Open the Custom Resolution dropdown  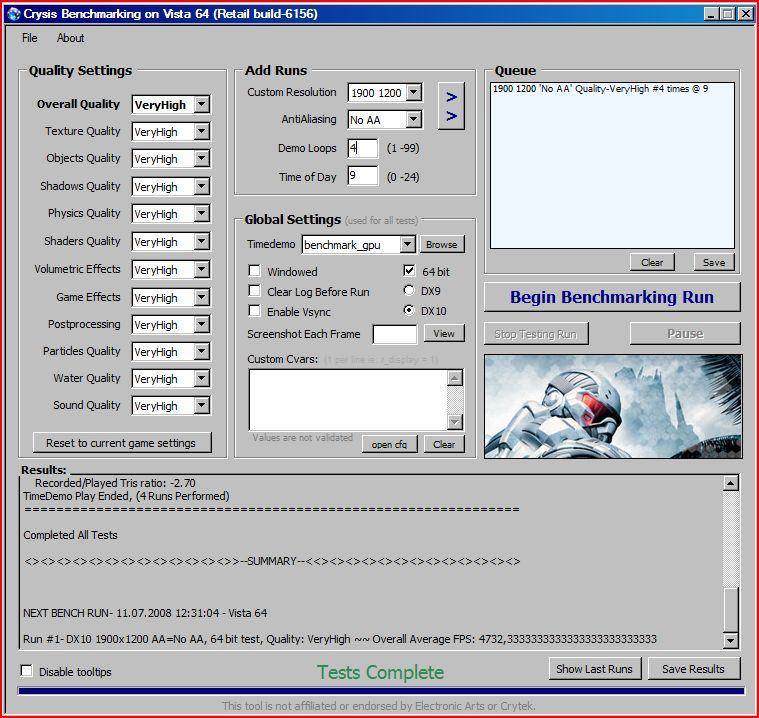(414, 92)
